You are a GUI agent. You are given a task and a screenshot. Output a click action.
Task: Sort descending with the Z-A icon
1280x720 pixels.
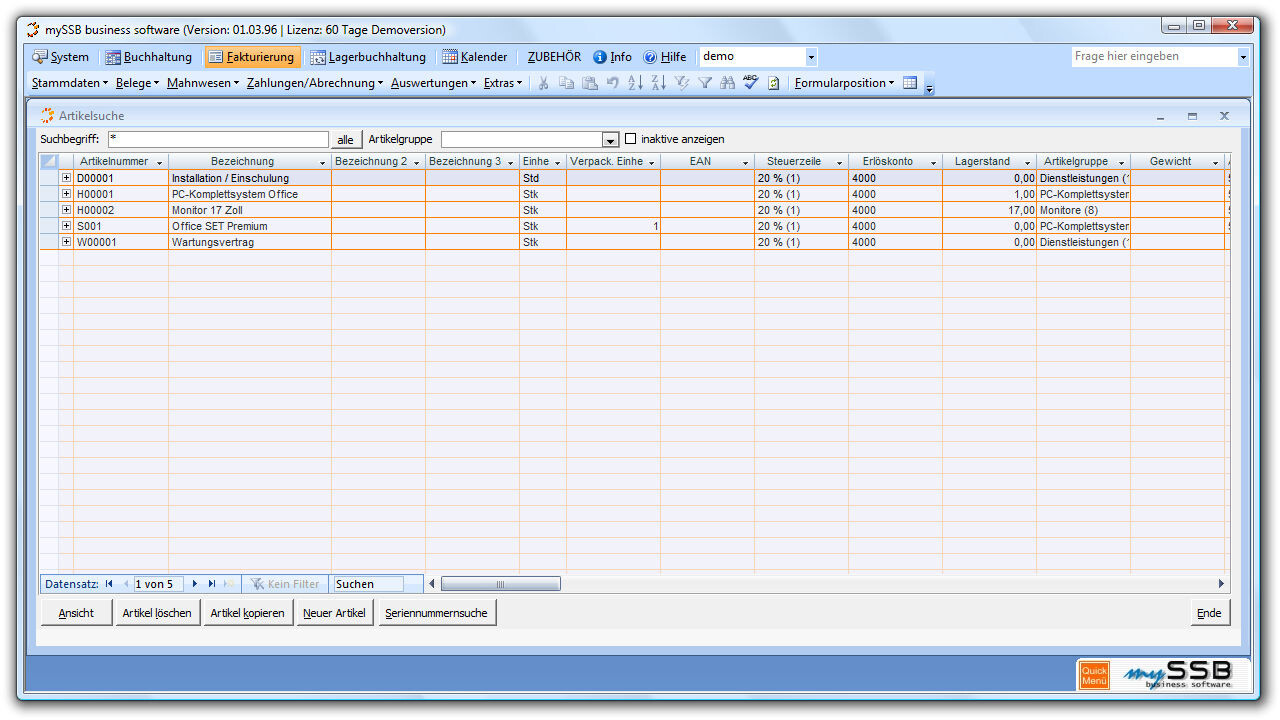pyautogui.click(x=658, y=83)
